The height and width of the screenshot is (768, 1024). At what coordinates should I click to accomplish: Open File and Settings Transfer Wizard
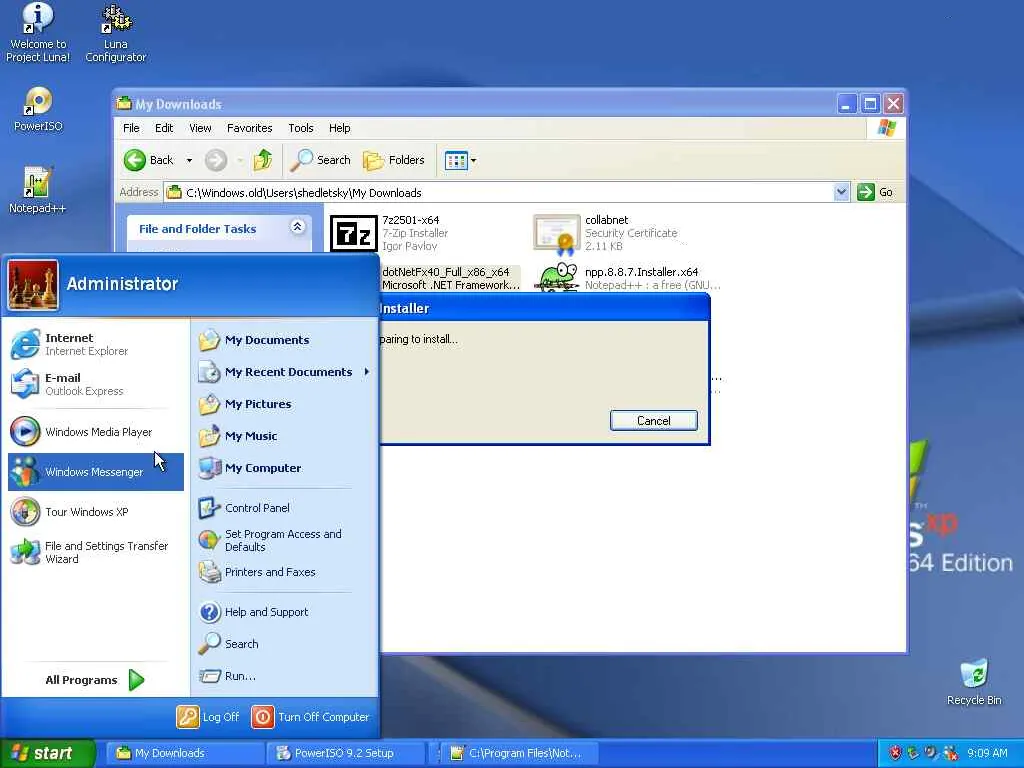tap(96, 552)
